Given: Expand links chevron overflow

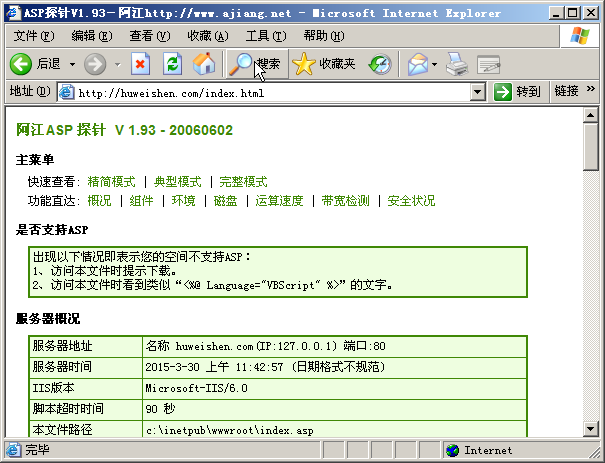Looking at the screenshot, I should [x=590, y=89].
